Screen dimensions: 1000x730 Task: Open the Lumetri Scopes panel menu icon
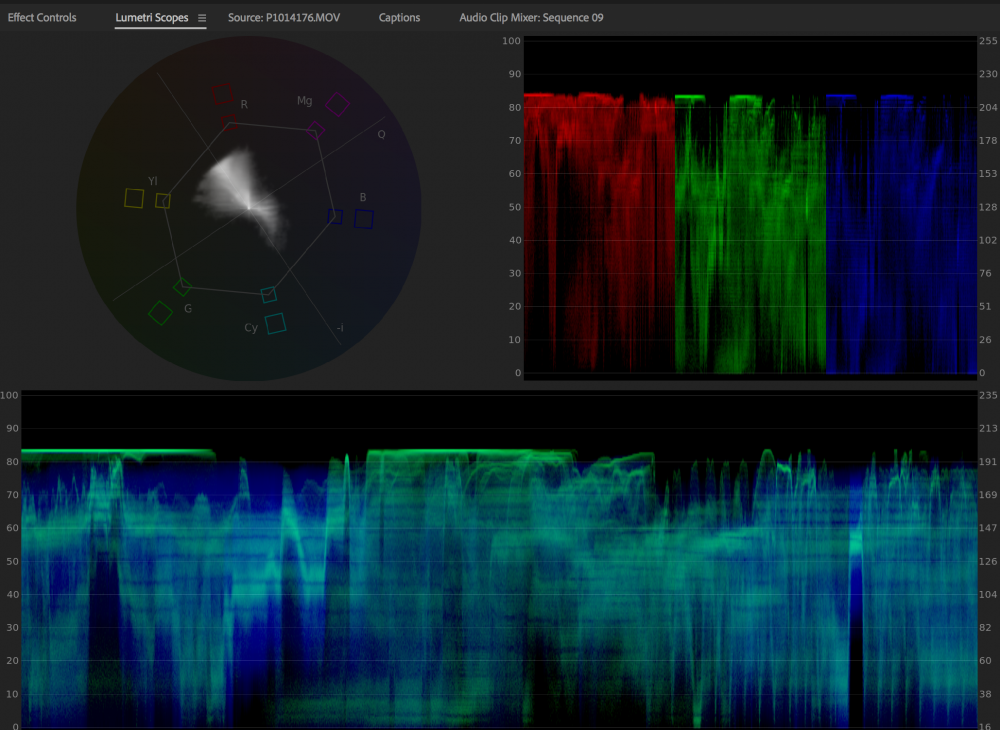[x=202, y=18]
